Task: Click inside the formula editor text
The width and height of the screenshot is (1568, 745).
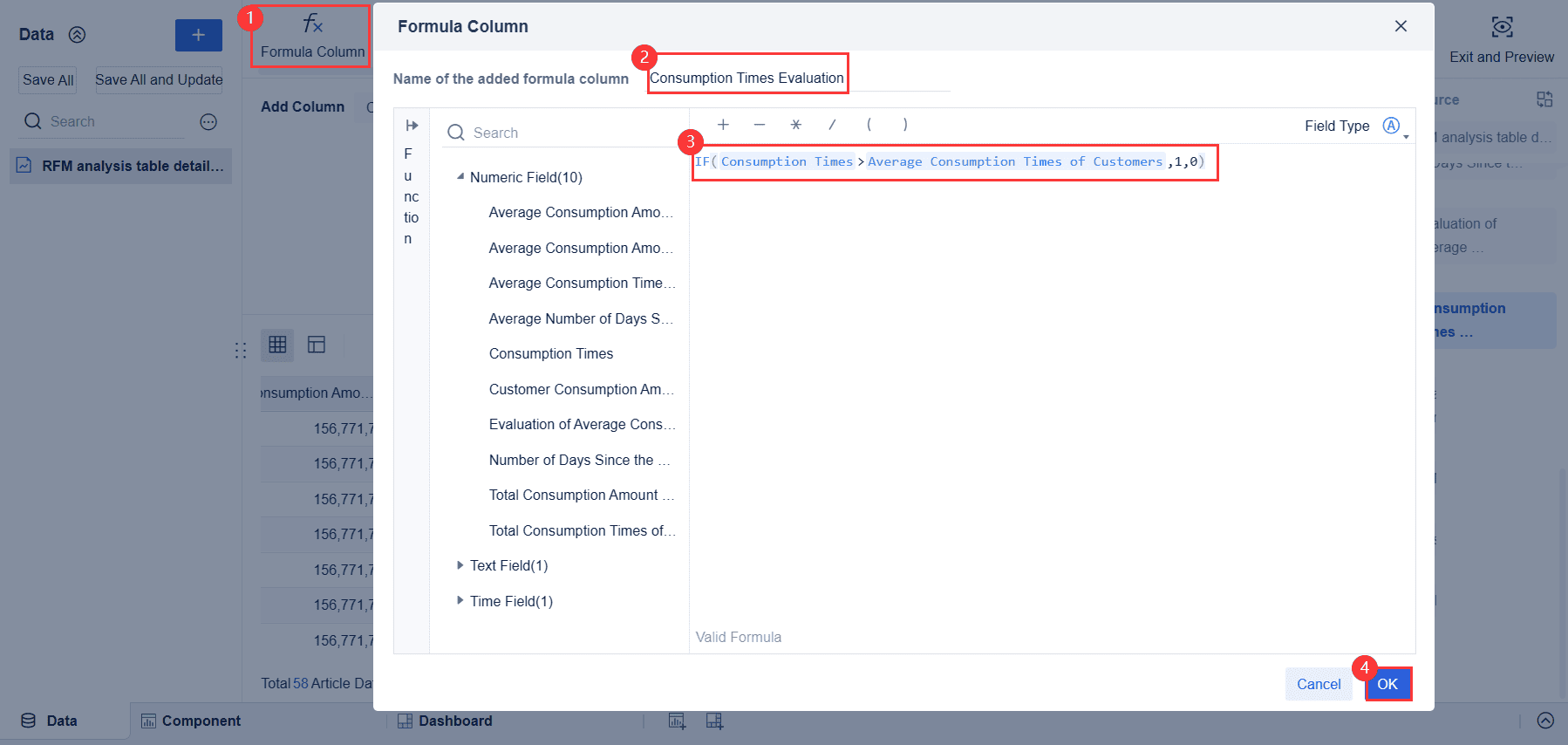Action: (951, 161)
